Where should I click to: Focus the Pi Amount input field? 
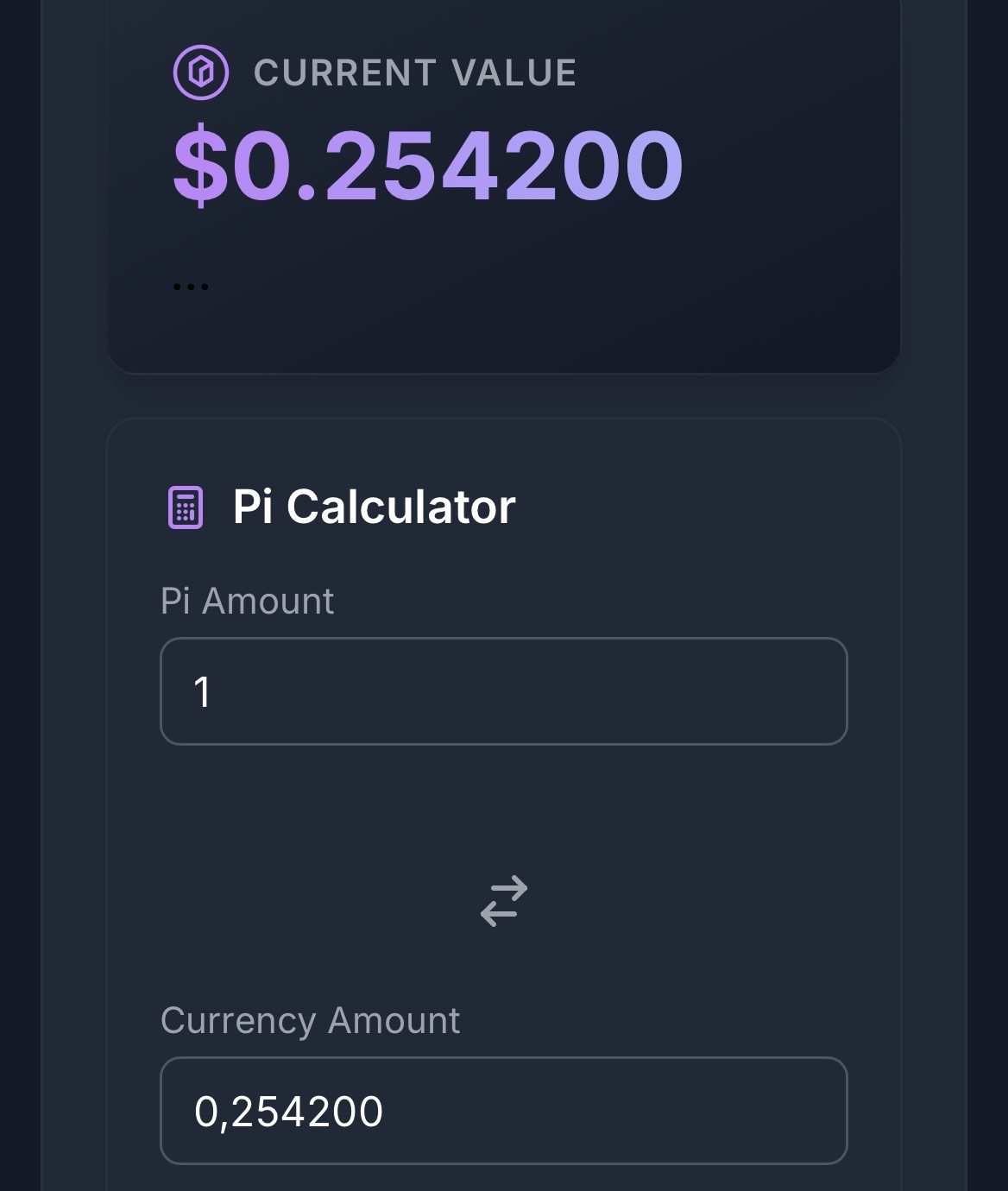point(504,691)
